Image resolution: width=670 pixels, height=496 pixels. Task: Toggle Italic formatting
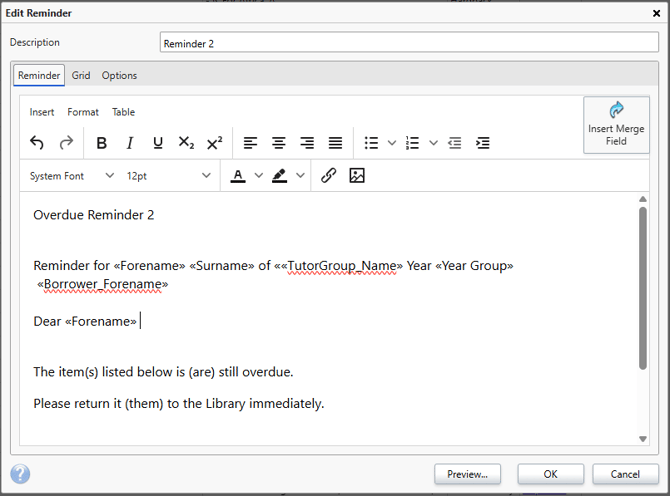coord(130,143)
